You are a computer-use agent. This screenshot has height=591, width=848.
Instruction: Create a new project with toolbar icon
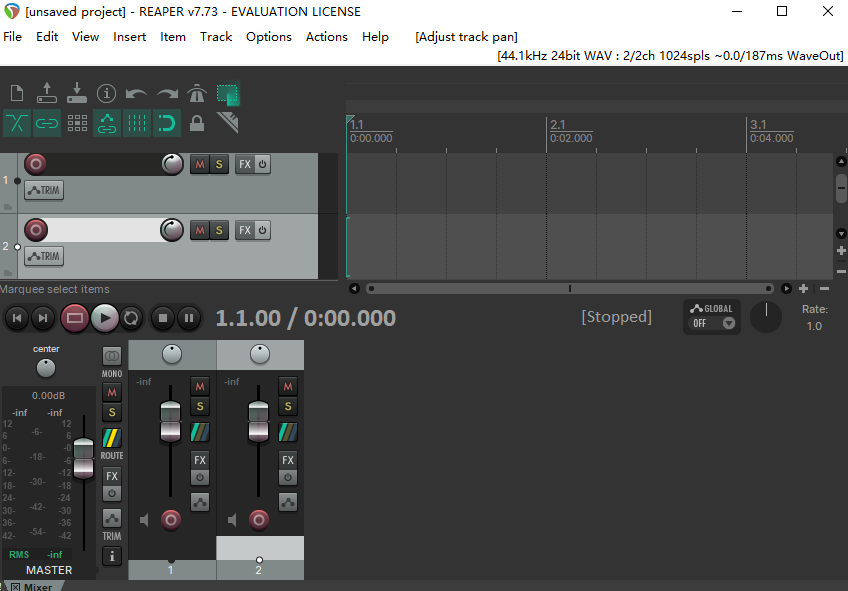(17, 93)
